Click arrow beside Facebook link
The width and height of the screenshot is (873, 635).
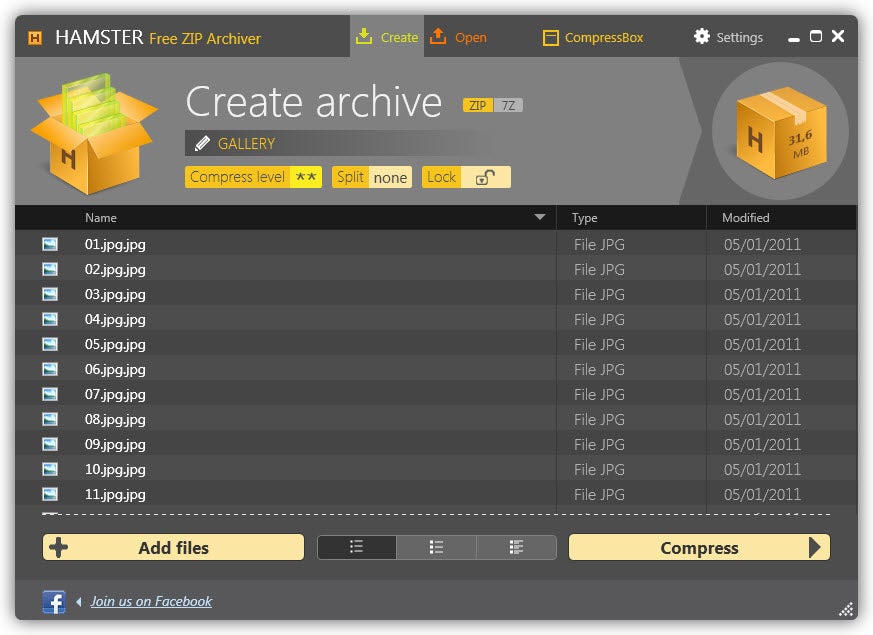tap(79, 602)
